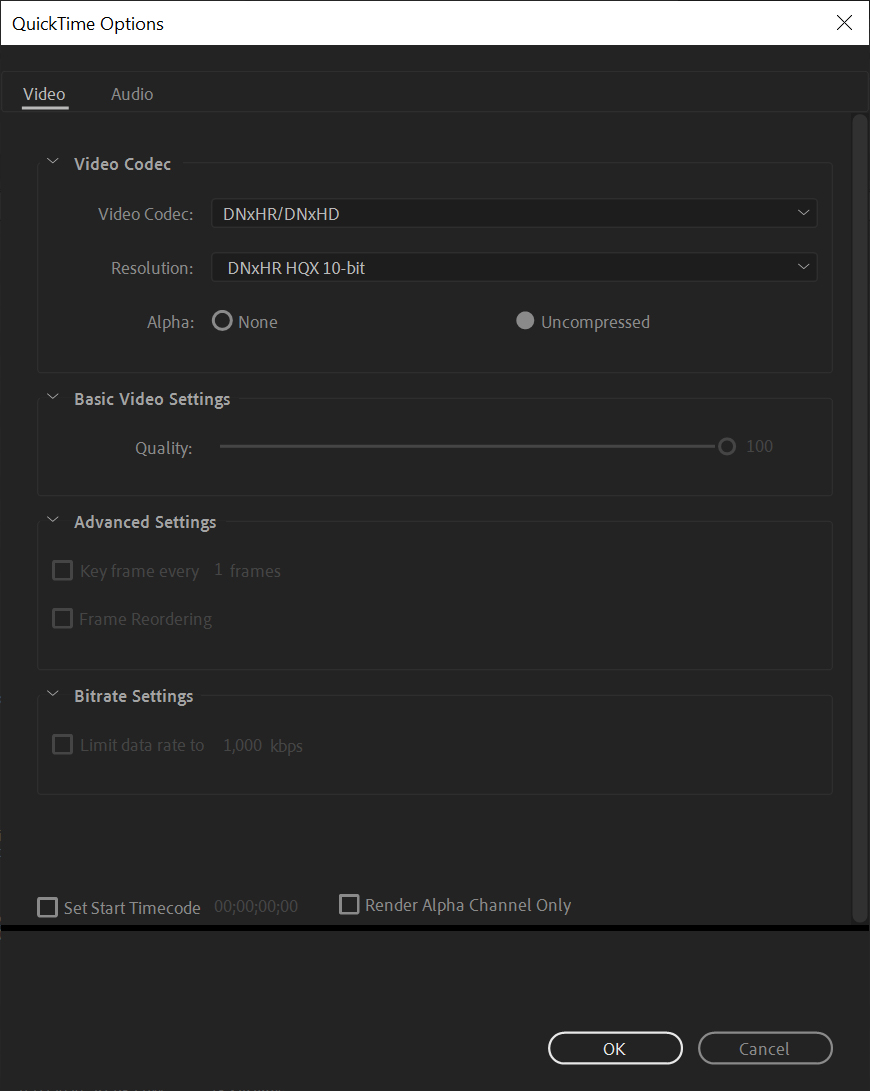The height and width of the screenshot is (1091, 870).
Task: Enable Render Alpha Channel Only
Action: [x=349, y=904]
